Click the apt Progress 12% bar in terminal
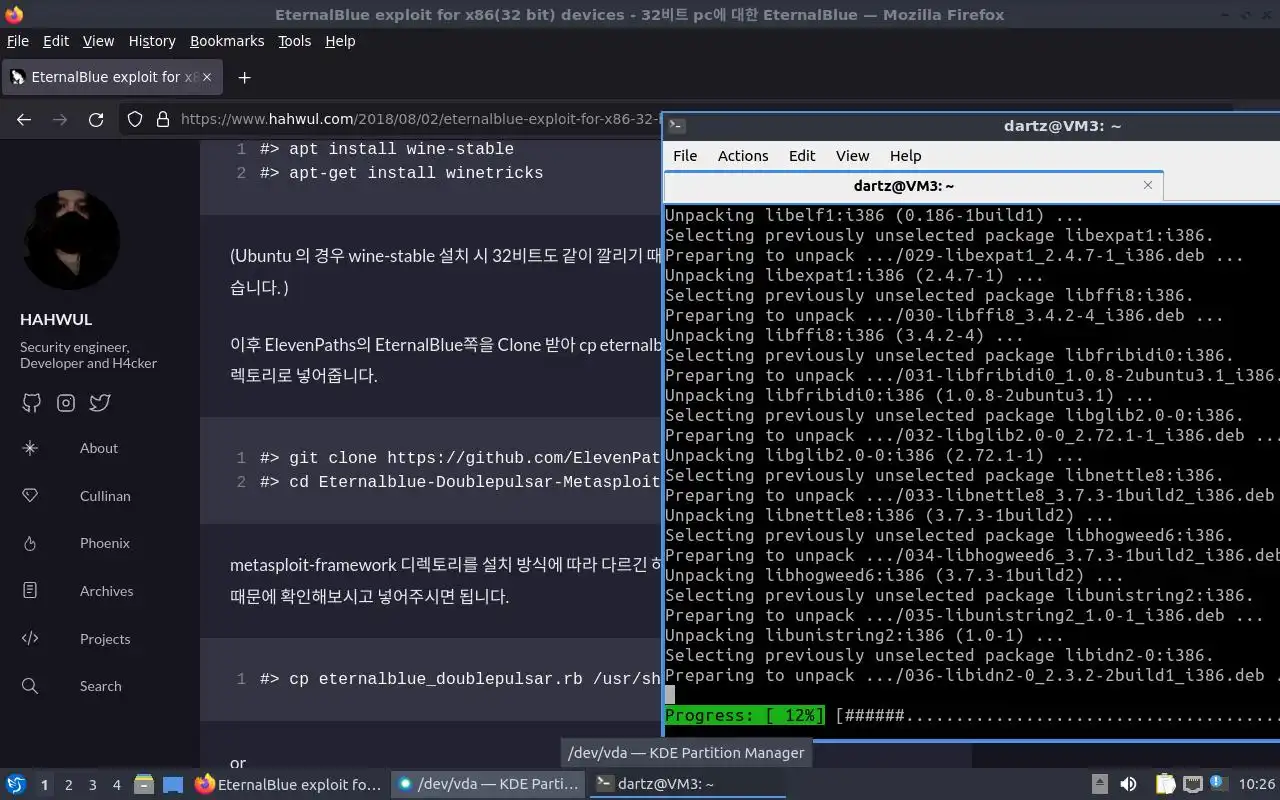Viewport: 1280px width, 800px height. click(x=745, y=715)
